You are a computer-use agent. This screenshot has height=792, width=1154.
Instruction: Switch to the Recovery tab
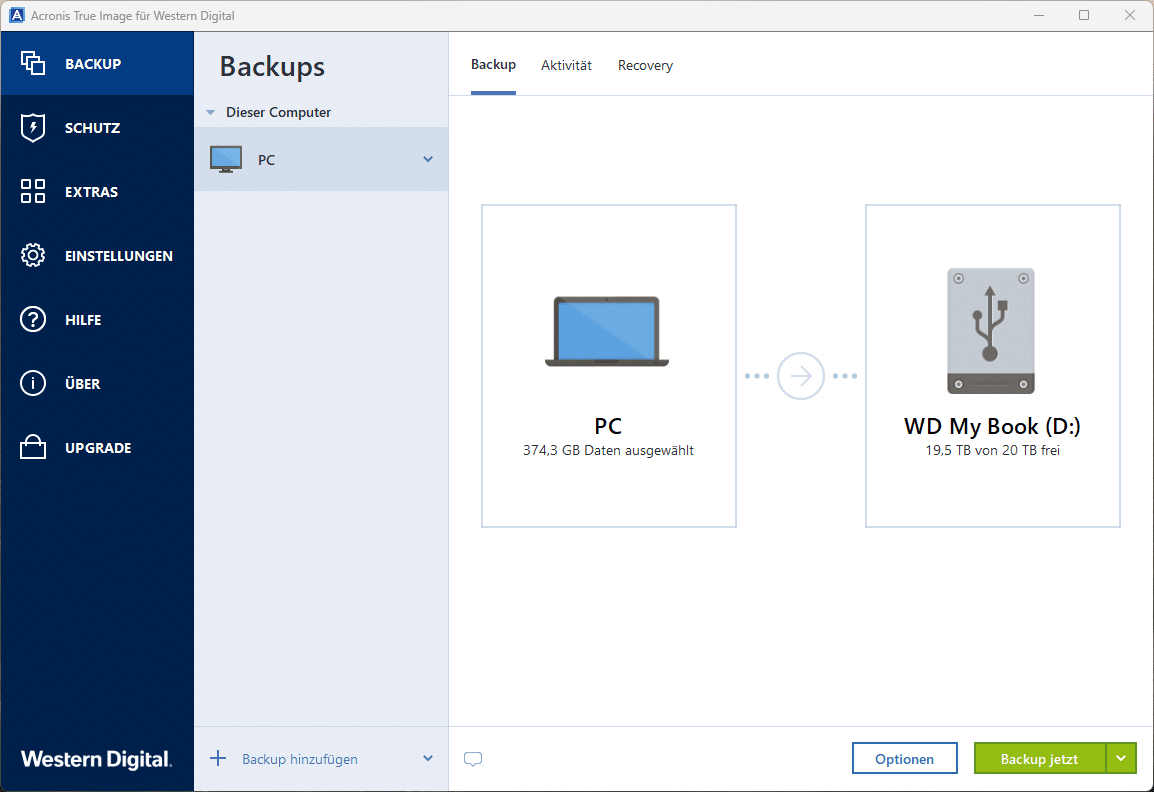pyautogui.click(x=645, y=66)
